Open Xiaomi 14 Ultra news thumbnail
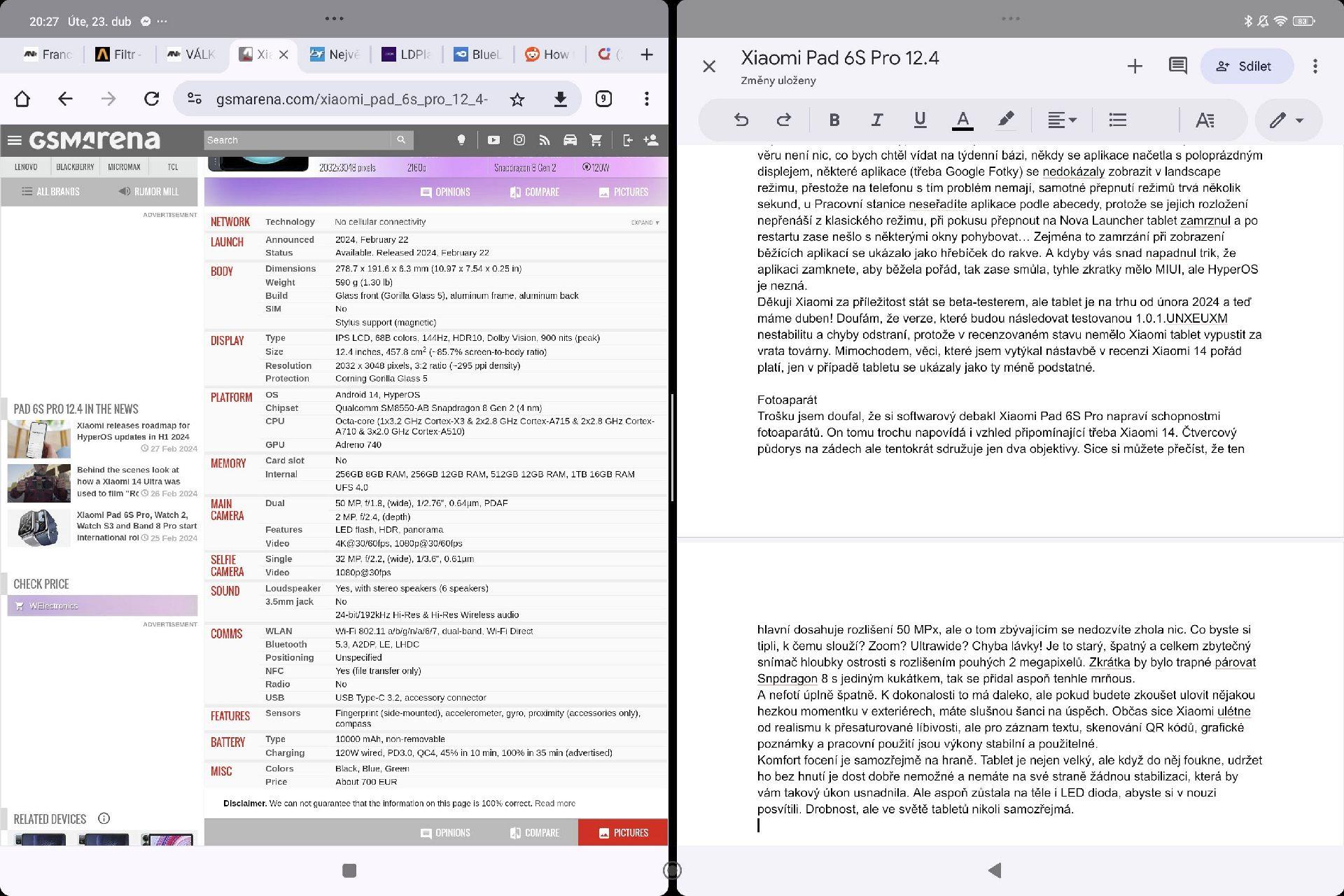This screenshot has width=1344, height=896. 39,483
